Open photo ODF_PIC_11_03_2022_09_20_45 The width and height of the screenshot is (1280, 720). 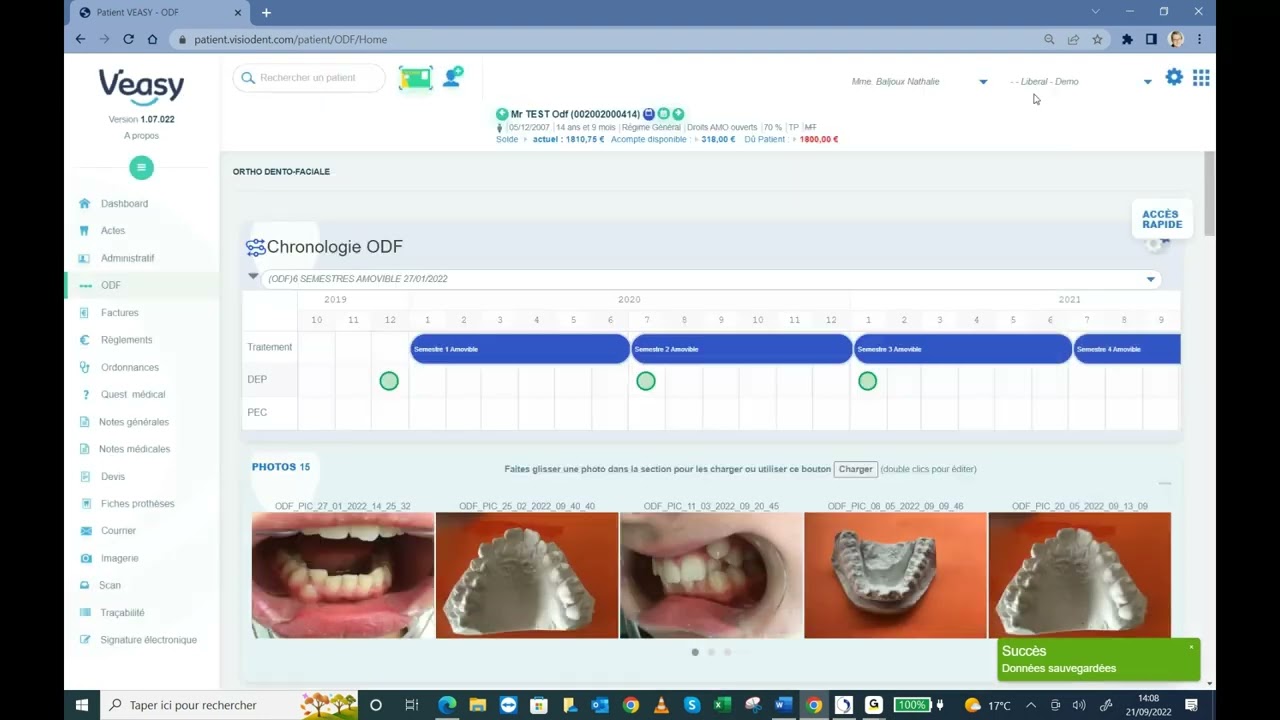[711, 575]
